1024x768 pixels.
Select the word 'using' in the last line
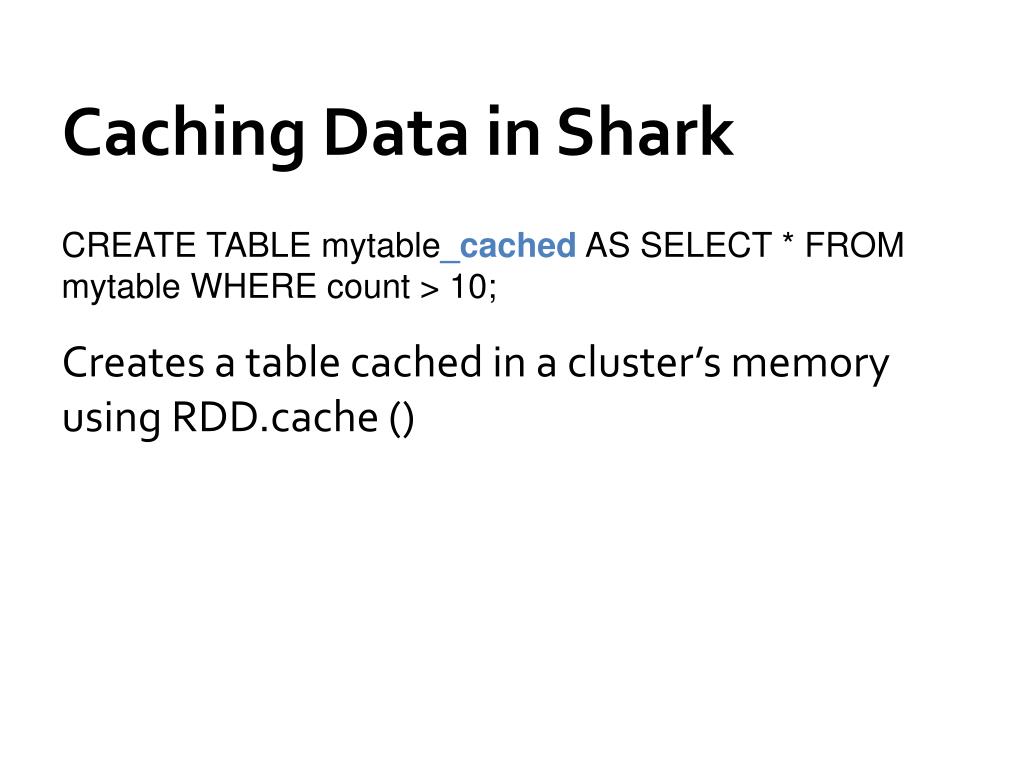pos(112,421)
